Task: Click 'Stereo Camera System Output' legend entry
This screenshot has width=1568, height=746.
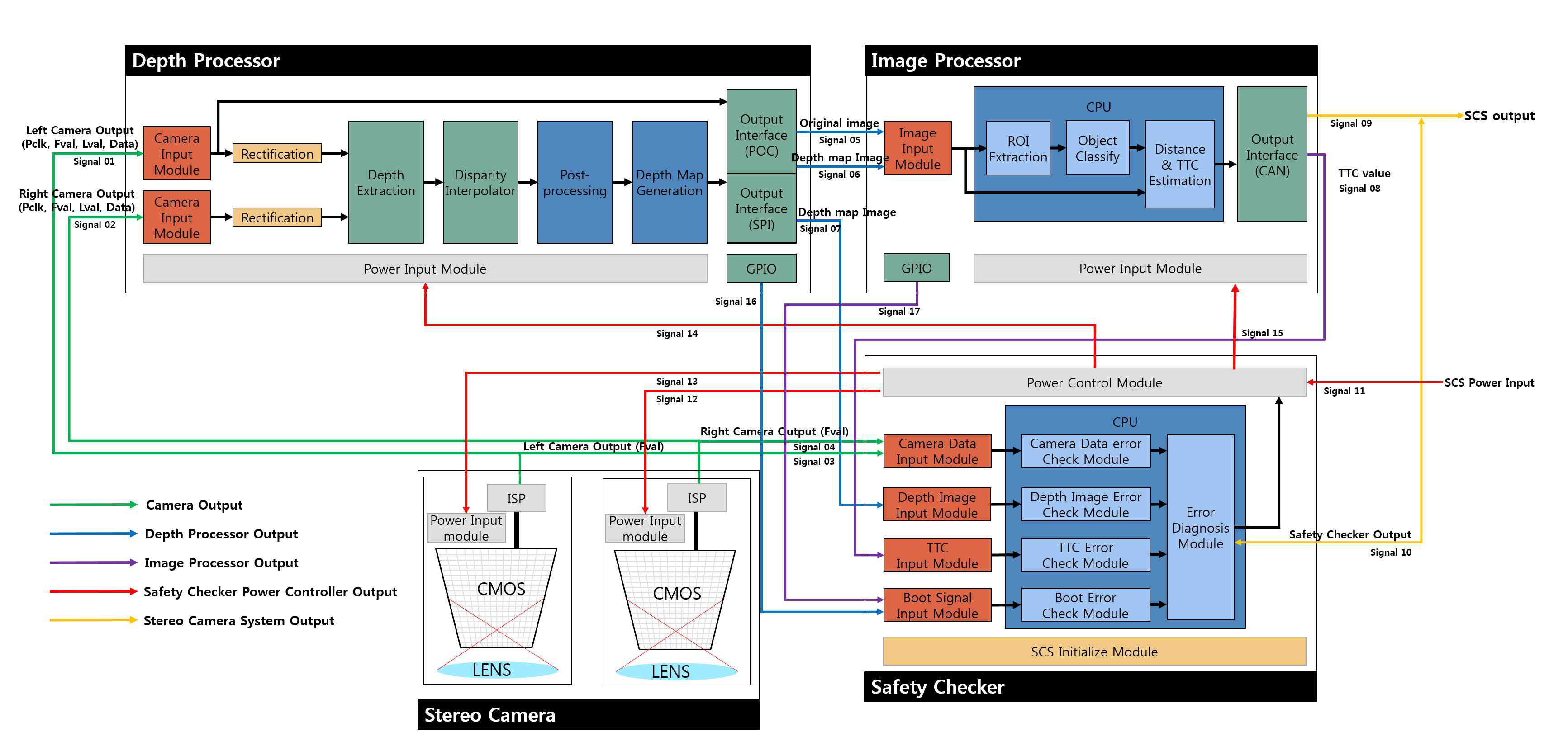Action: click(x=238, y=621)
